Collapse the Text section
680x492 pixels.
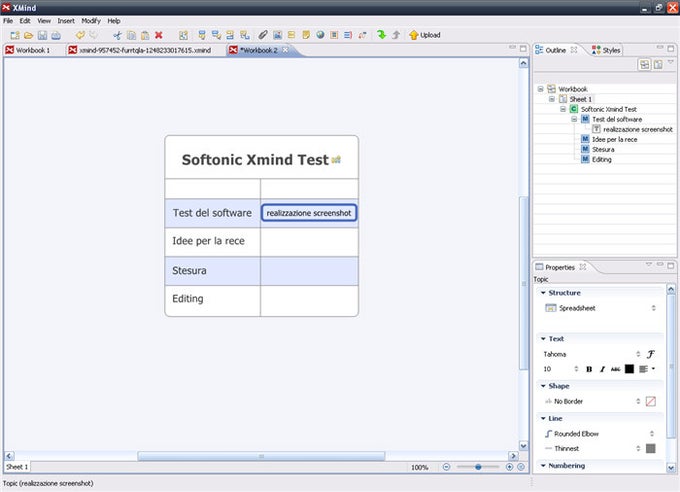(x=543, y=338)
